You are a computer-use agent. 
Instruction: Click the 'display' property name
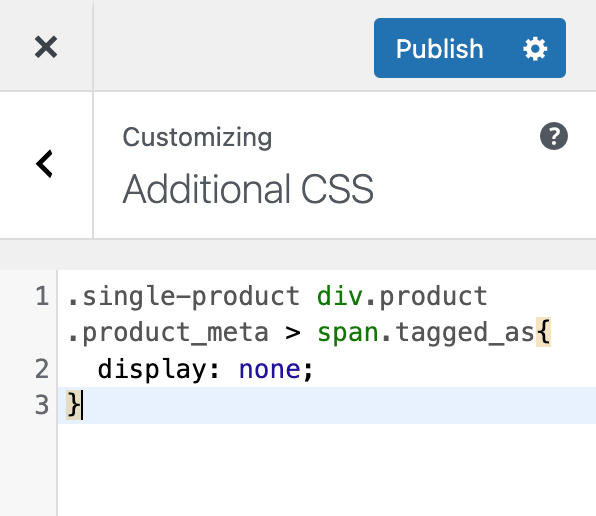pos(151,369)
